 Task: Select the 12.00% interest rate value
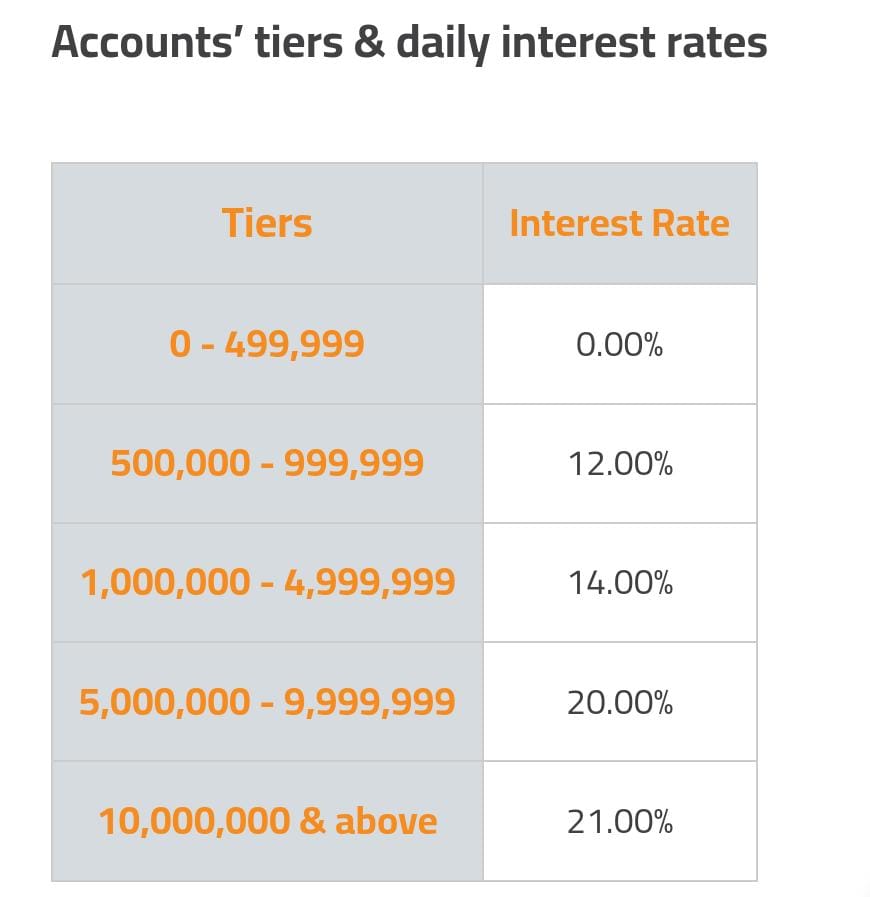[620, 464]
